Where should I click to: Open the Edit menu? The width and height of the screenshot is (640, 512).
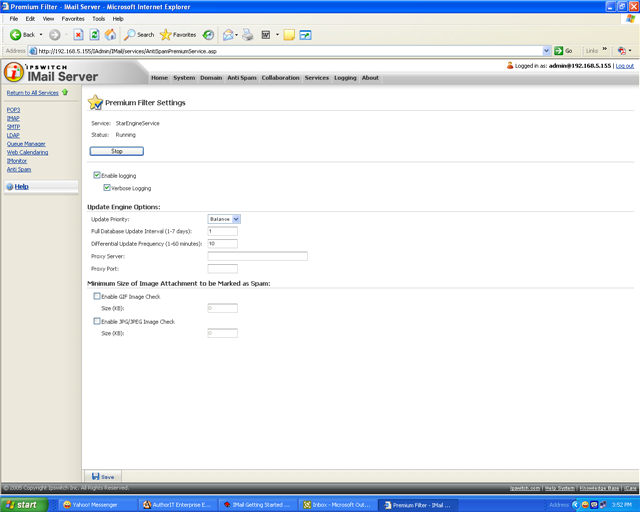point(30,19)
